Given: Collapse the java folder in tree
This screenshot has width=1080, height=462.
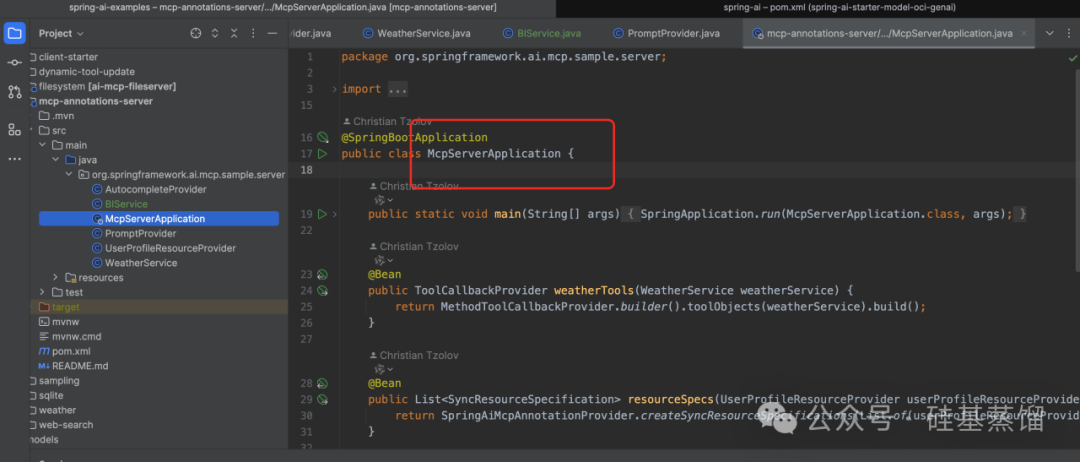Looking at the screenshot, I should (x=56, y=160).
